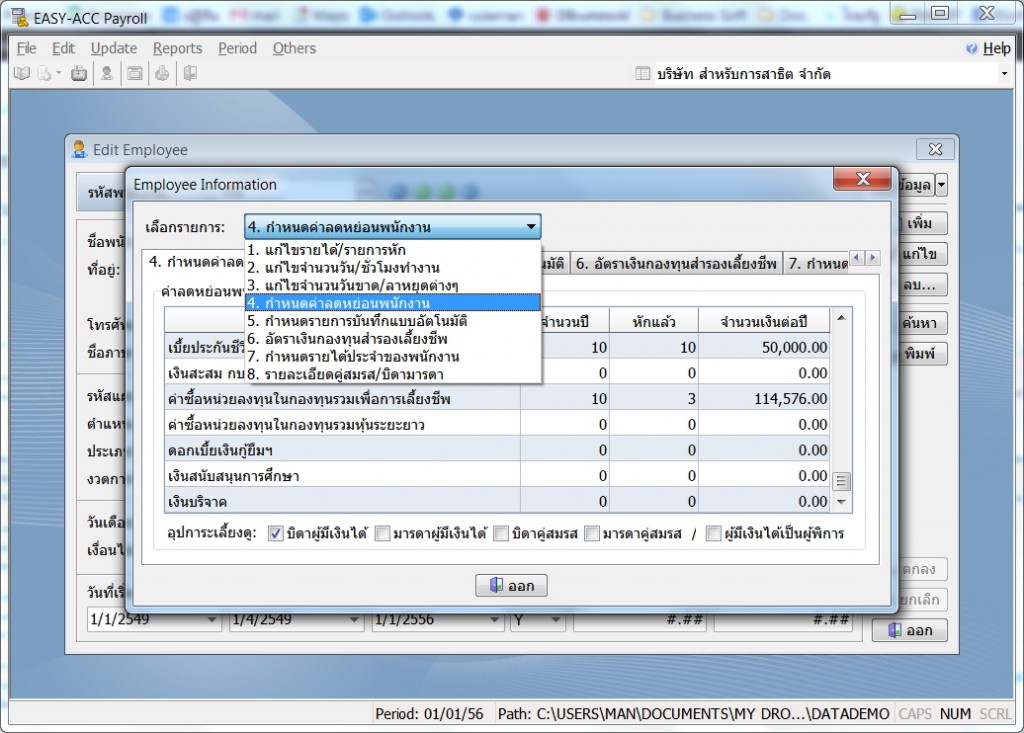
Task: Open Help via the question mark icon
Action: point(971,48)
